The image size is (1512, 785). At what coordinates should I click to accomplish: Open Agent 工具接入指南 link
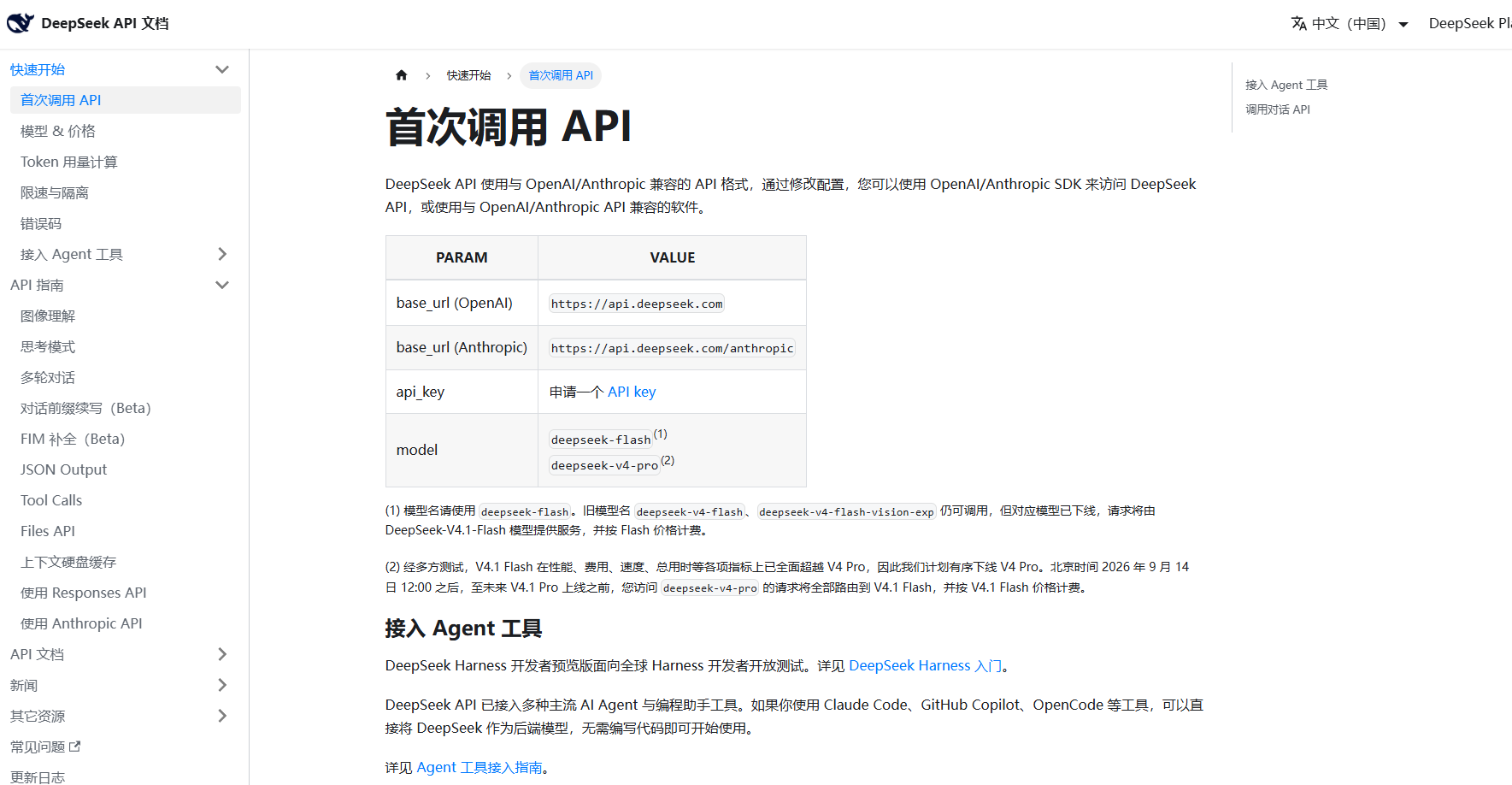click(479, 767)
